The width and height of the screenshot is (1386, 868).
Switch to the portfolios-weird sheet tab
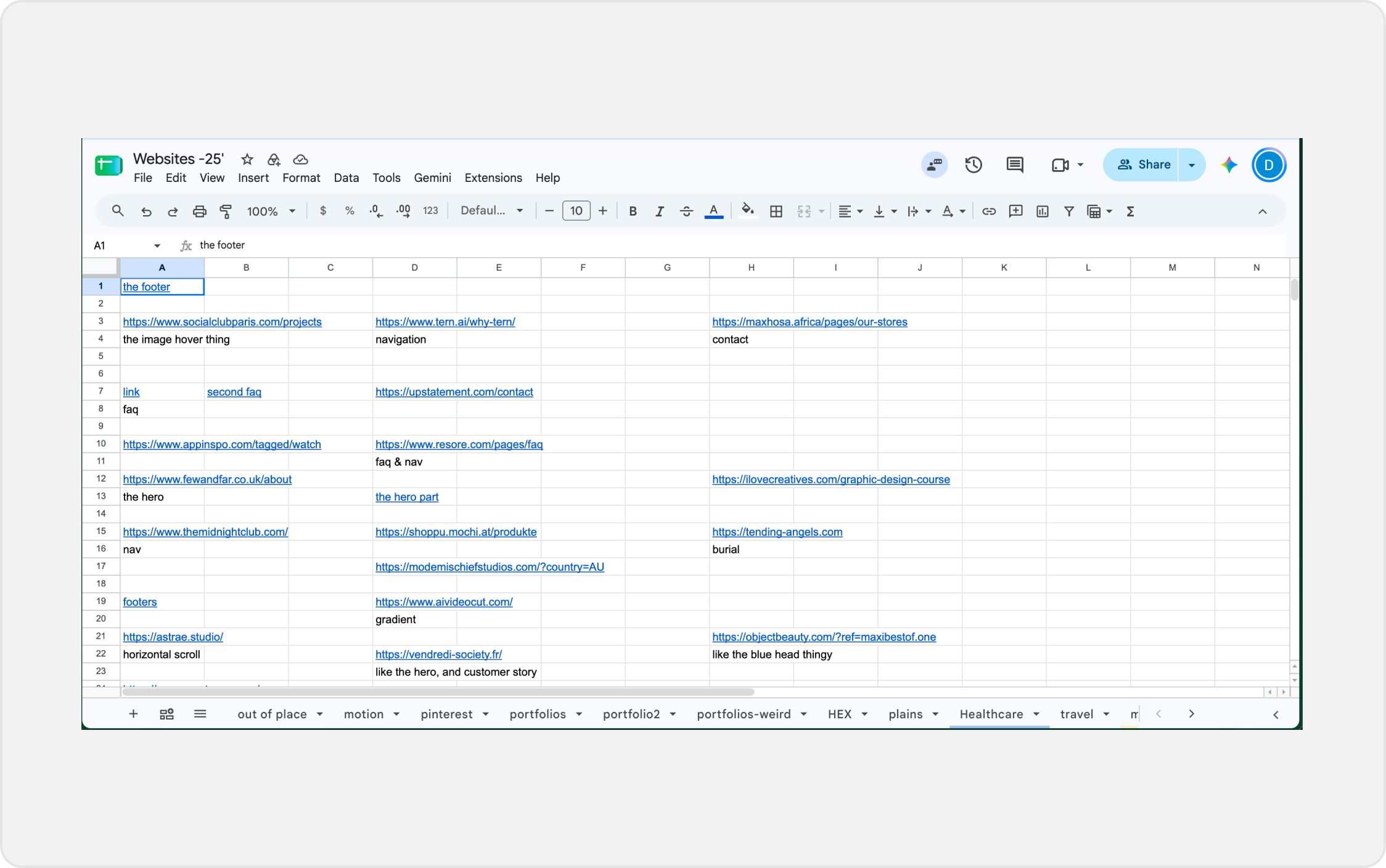click(744, 714)
